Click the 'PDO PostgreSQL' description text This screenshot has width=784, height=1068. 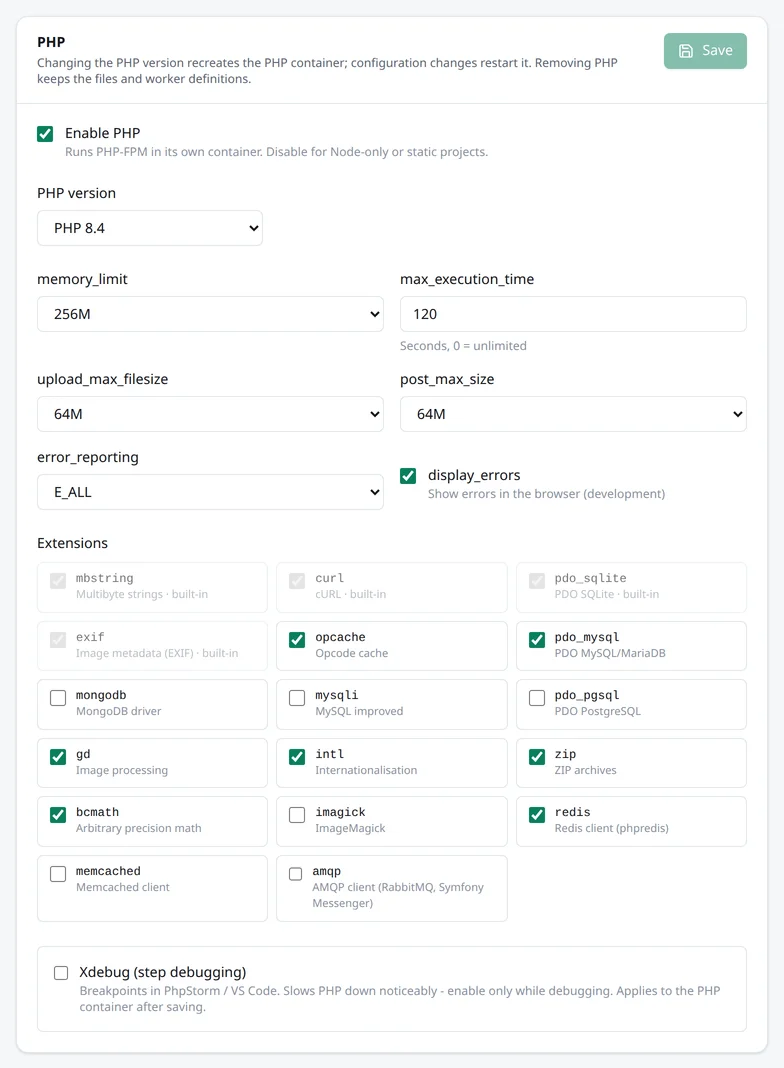[x=597, y=711]
